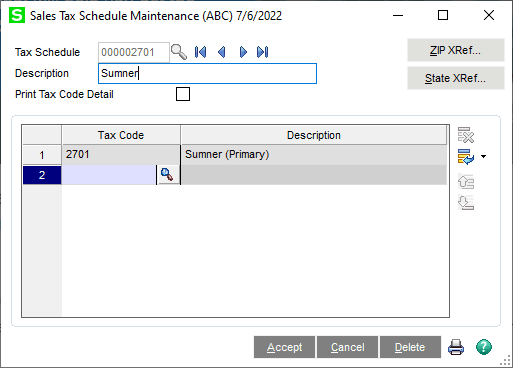Click the green Sage application icon

point(17,15)
